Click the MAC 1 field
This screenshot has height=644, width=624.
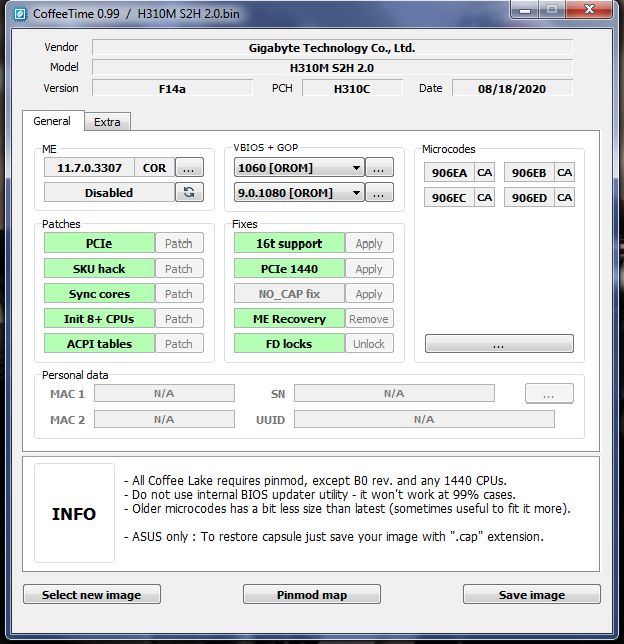tap(164, 393)
